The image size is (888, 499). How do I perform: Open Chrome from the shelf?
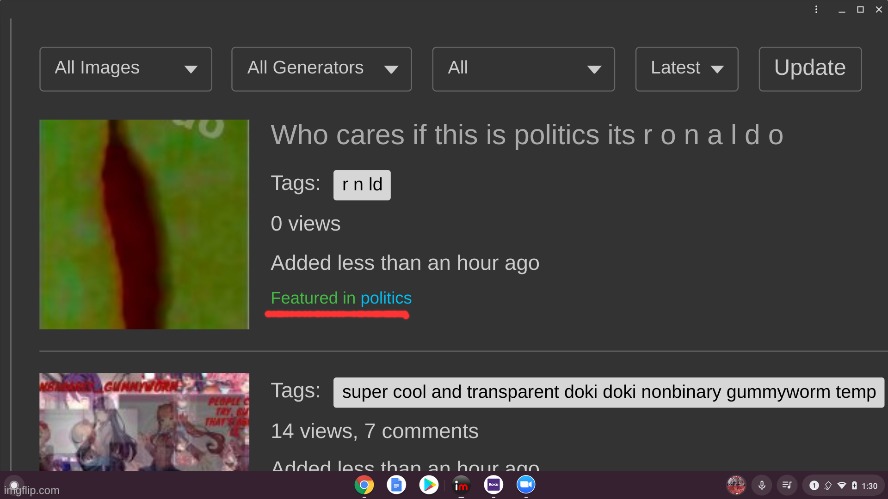(364, 485)
